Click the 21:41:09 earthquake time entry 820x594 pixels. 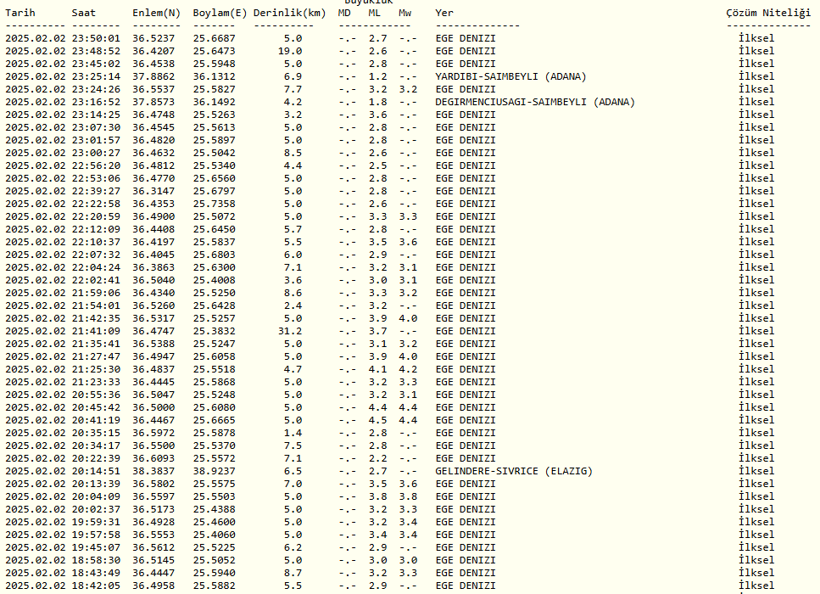(96, 330)
